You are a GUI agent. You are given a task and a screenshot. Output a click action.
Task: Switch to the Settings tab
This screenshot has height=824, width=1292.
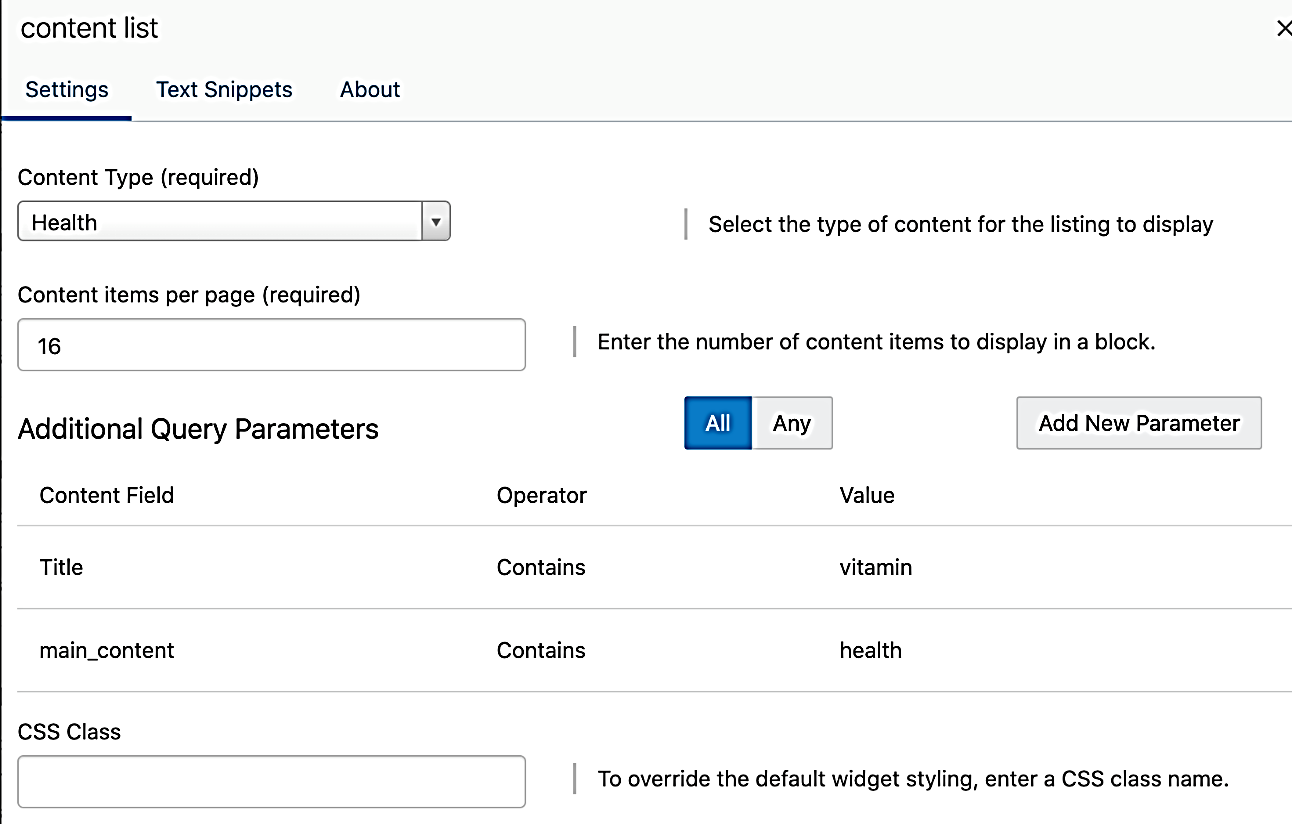(x=67, y=90)
